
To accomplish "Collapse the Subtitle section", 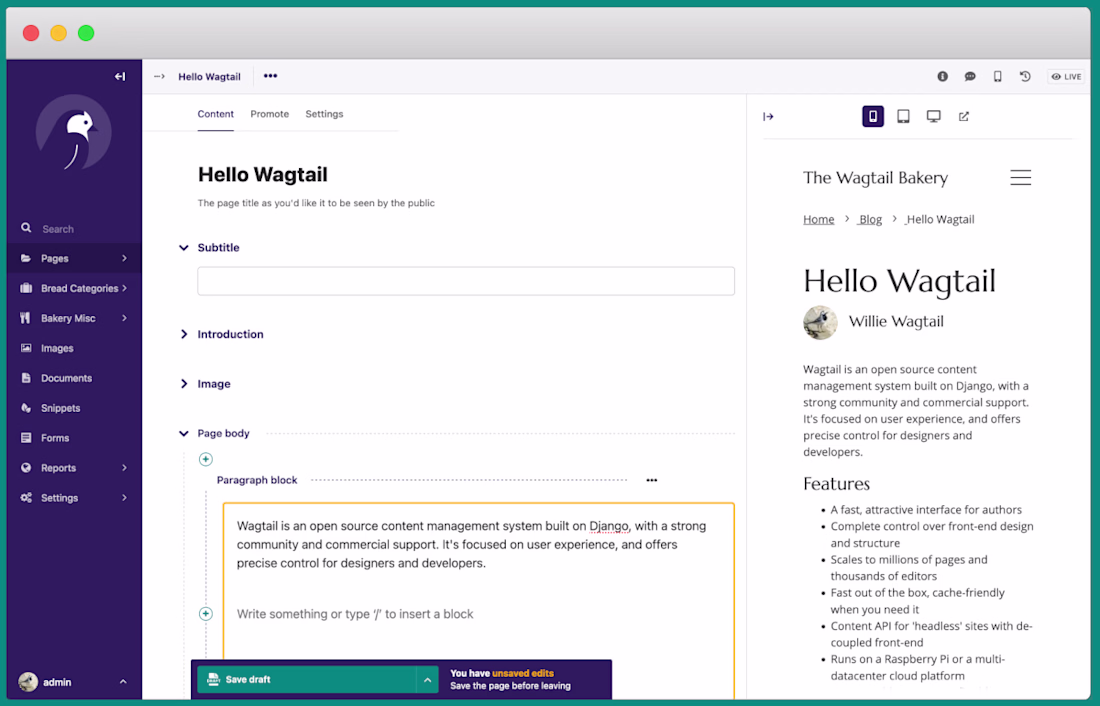I will (184, 248).
